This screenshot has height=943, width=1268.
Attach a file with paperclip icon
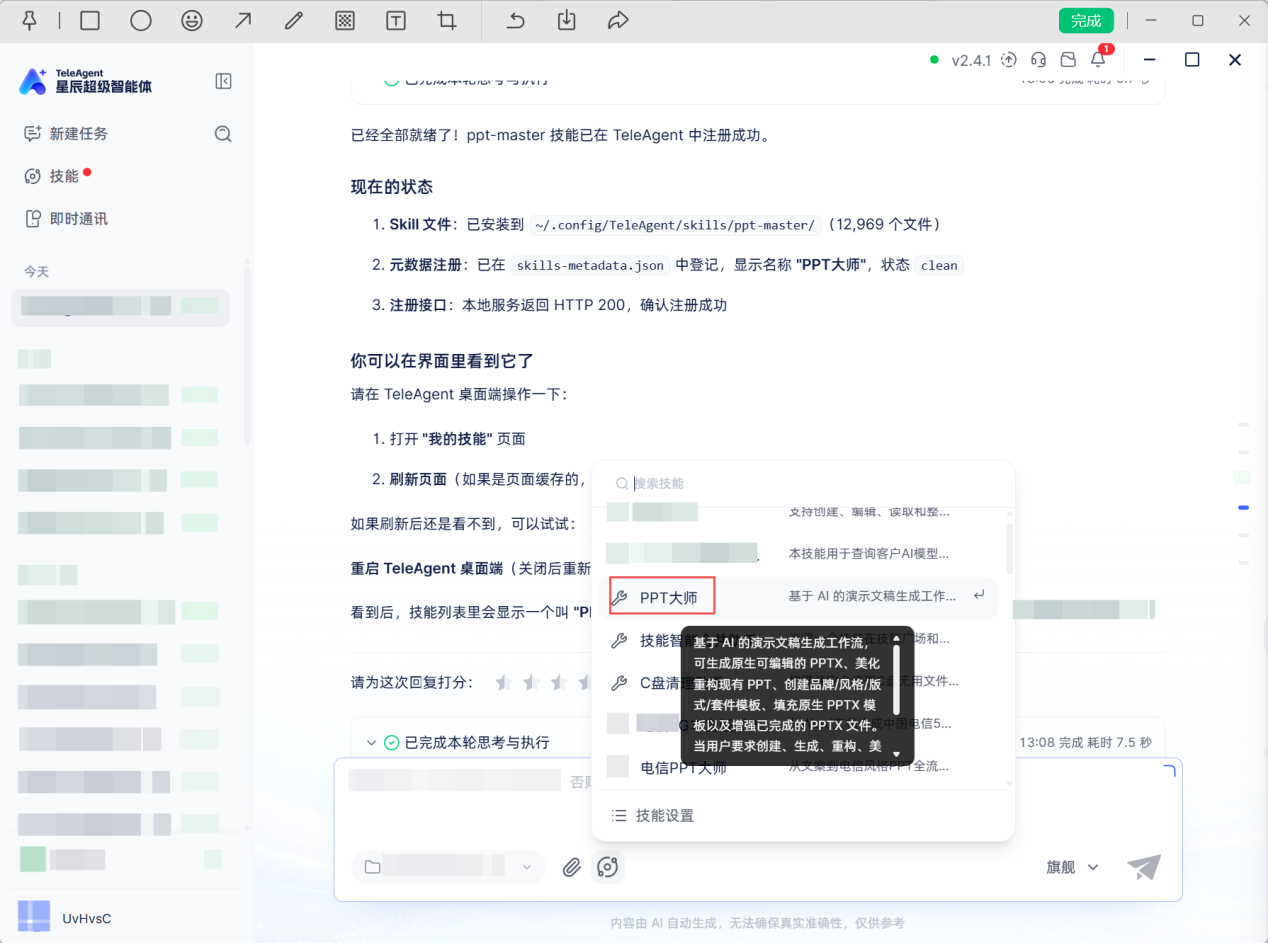click(x=572, y=867)
